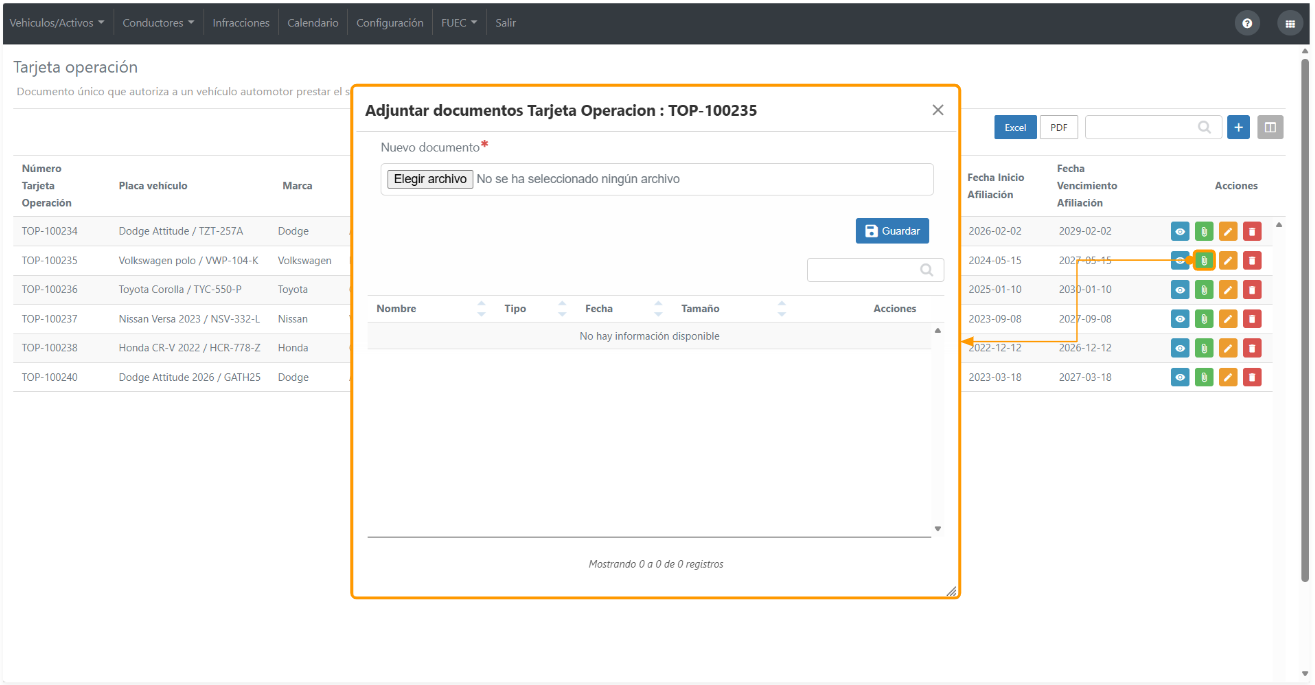The width and height of the screenshot is (1315, 685).
Task: Open the Infracciones menu item
Action: (241, 23)
